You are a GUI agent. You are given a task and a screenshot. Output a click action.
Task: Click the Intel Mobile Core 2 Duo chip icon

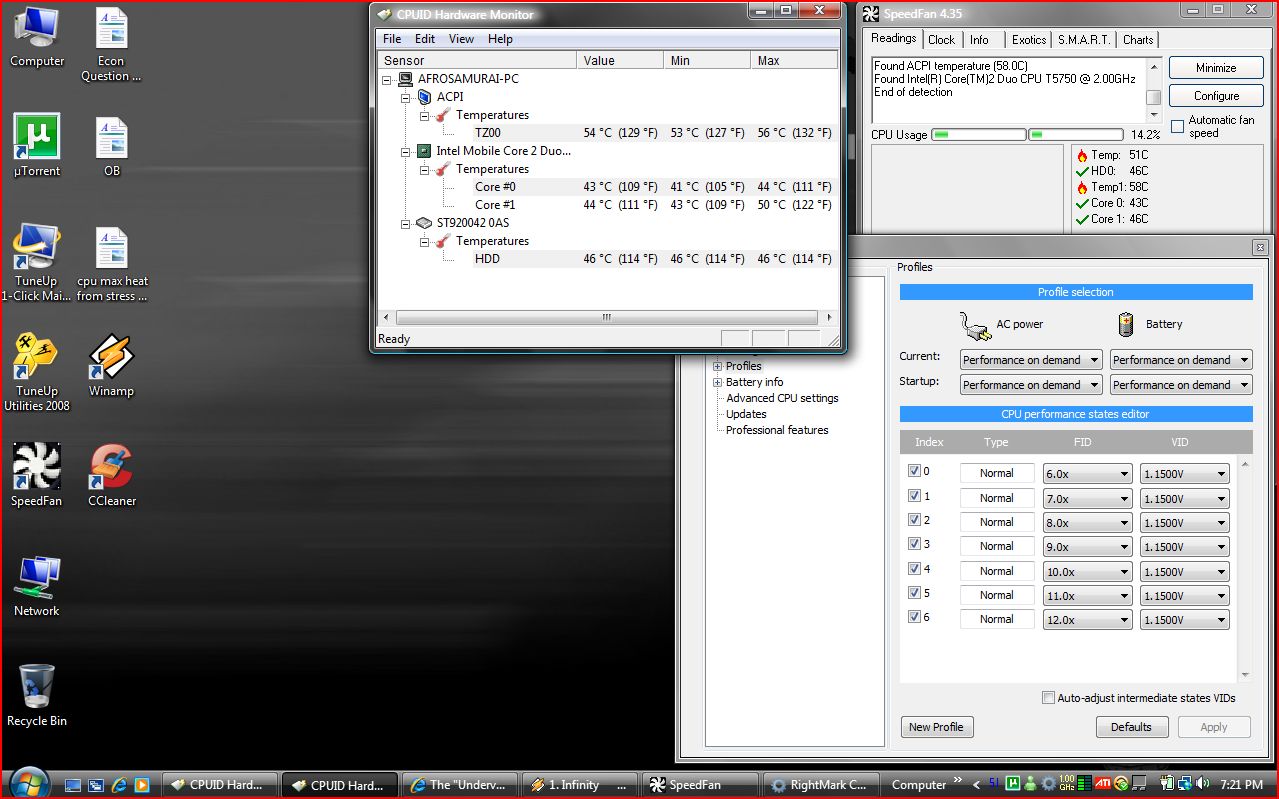click(x=424, y=151)
